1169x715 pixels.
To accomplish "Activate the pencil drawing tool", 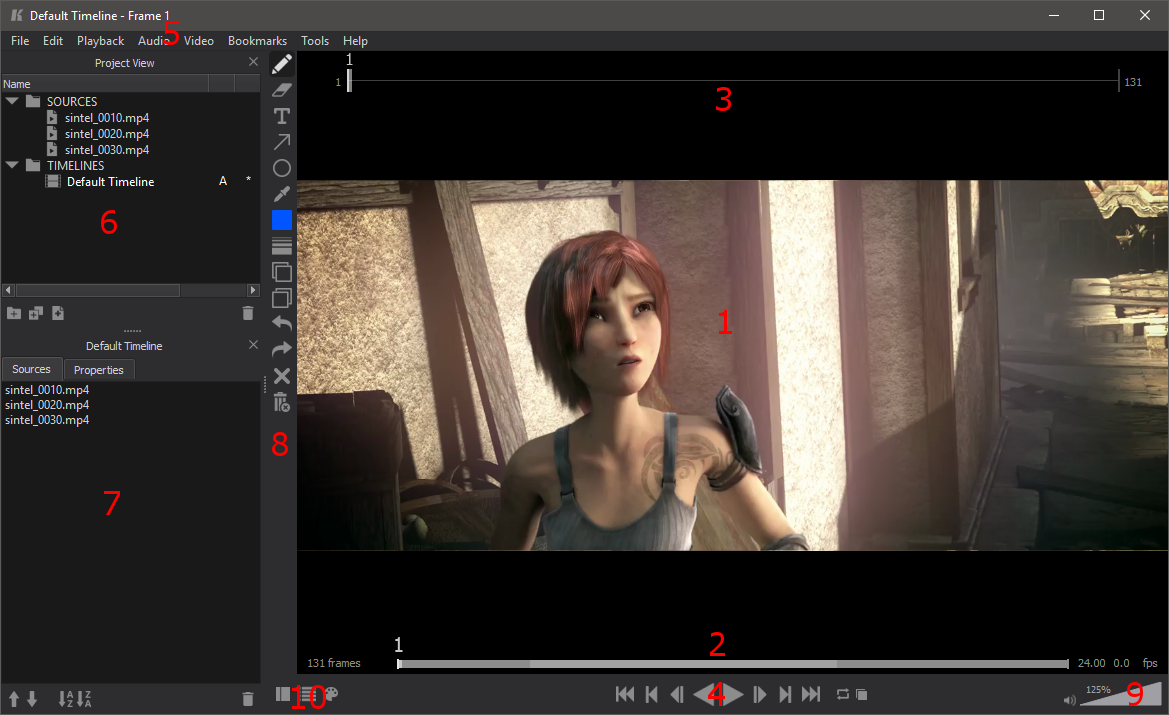I will tap(282, 64).
